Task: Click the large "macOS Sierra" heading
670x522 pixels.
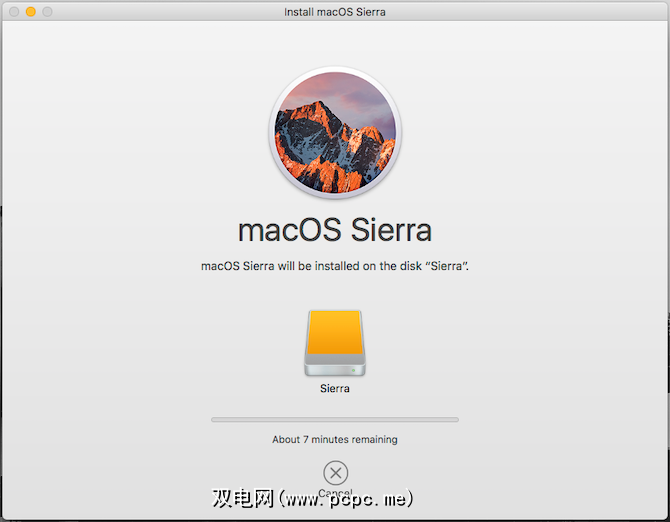Action: click(335, 230)
